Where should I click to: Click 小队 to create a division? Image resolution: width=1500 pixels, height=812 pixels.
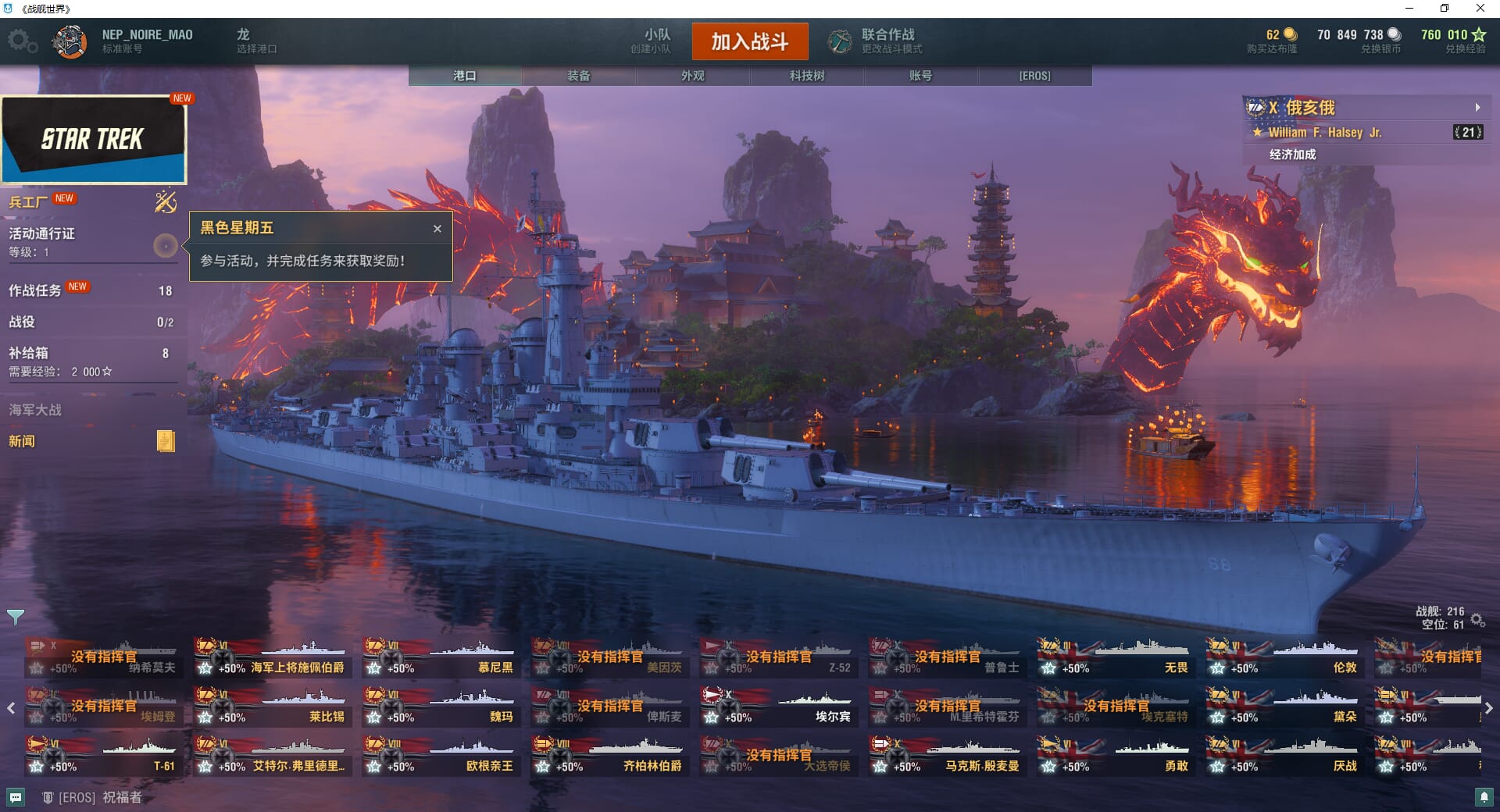pos(653,41)
